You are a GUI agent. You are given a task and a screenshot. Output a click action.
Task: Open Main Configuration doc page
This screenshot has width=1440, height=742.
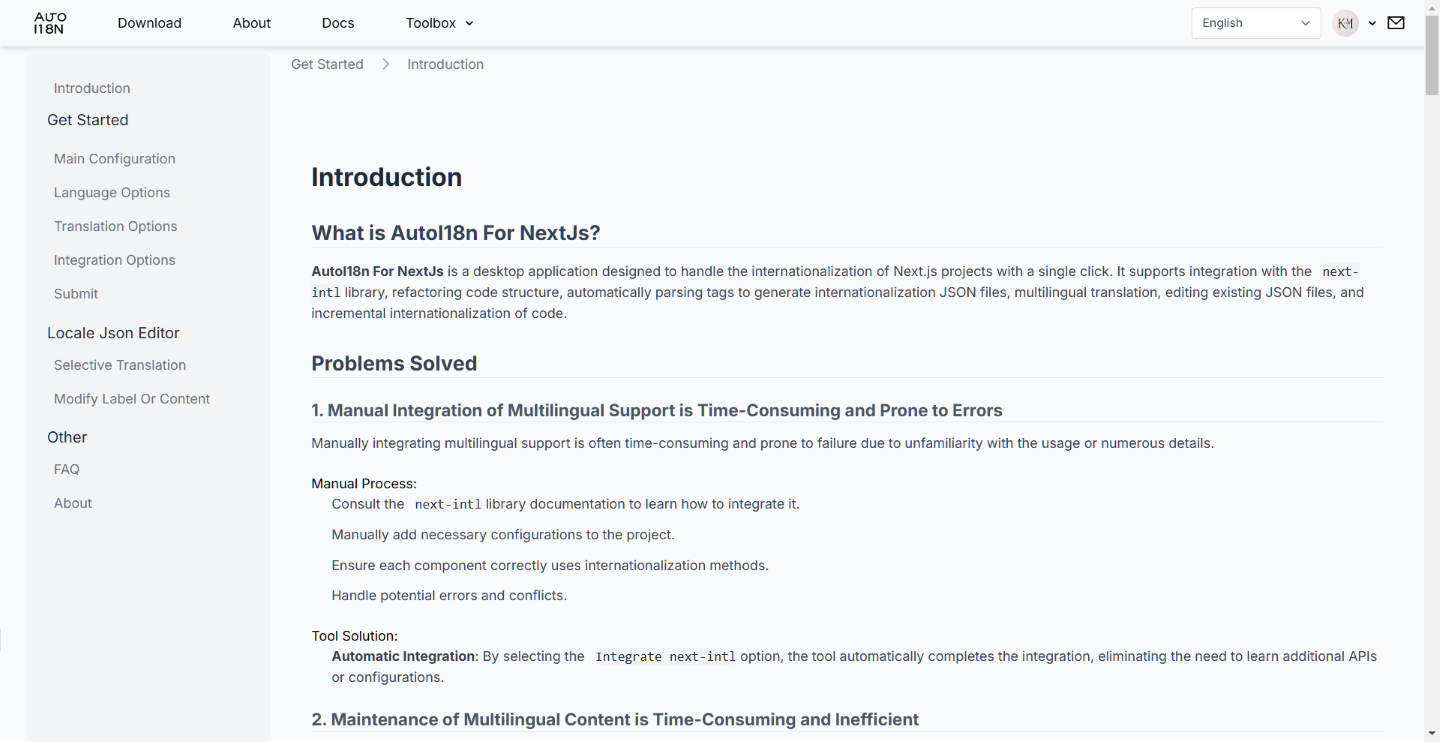[x=114, y=159]
